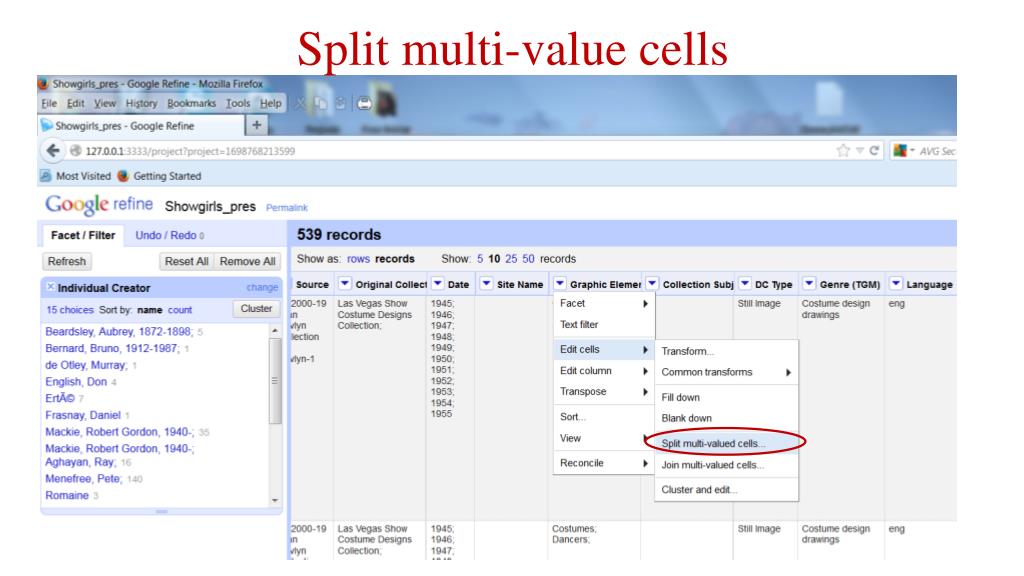Open the Edit column submenu
Image resolution: width=1024 pixels, height=576 pixels.
[603, 370]
